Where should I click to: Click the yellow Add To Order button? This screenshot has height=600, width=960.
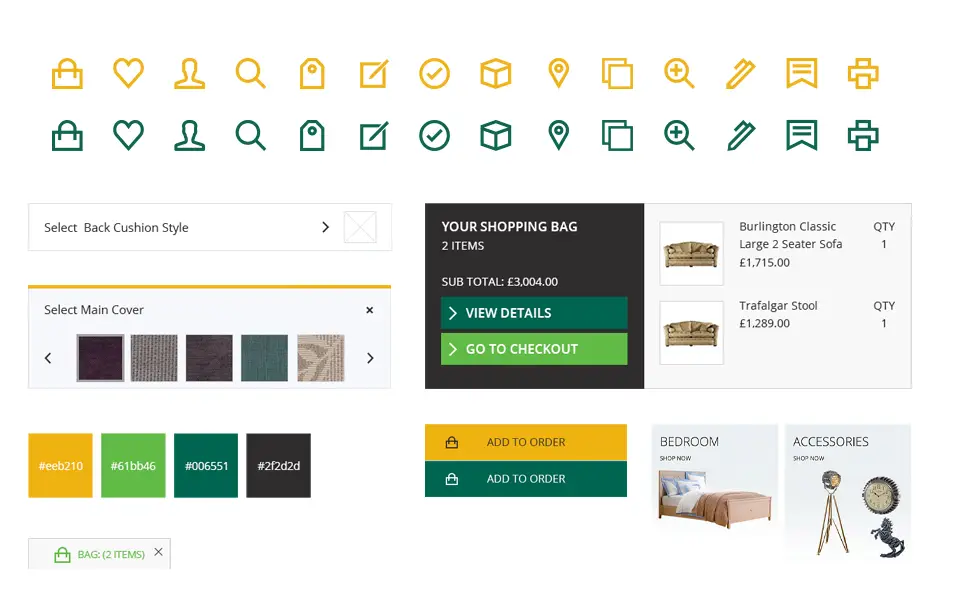coord(525,442)
